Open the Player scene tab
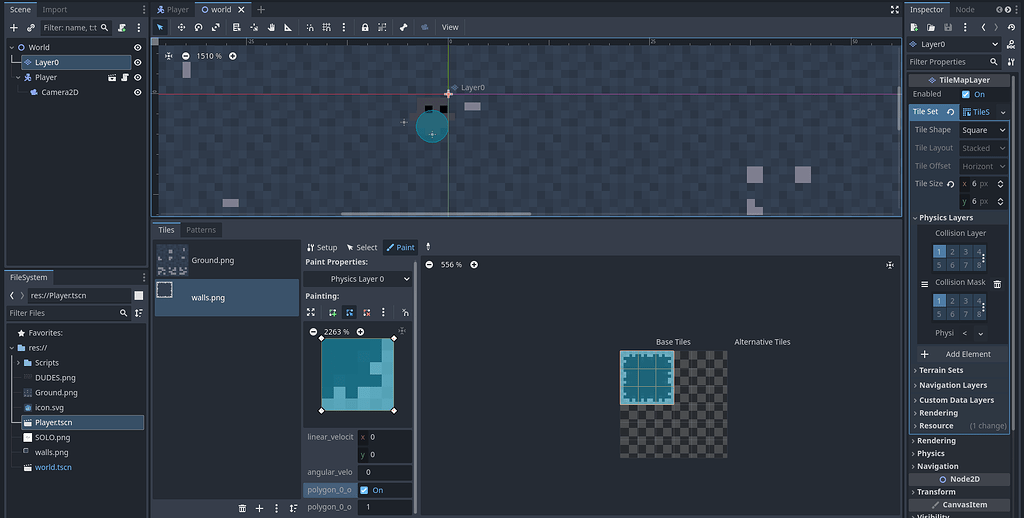This screenshot has width=1024, height=518. [173, 10]
